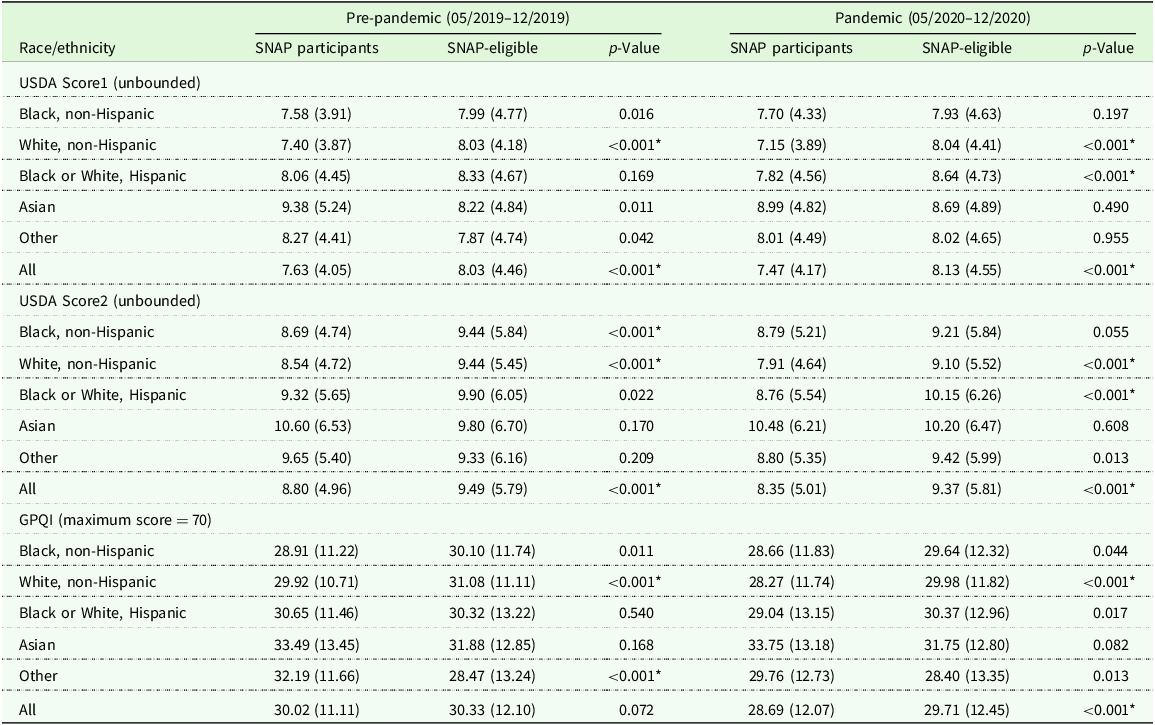The height and width of the screenshot is (725, 1155).
Task: Click the 0.072 p-value in last row
Action: point(636,710)
